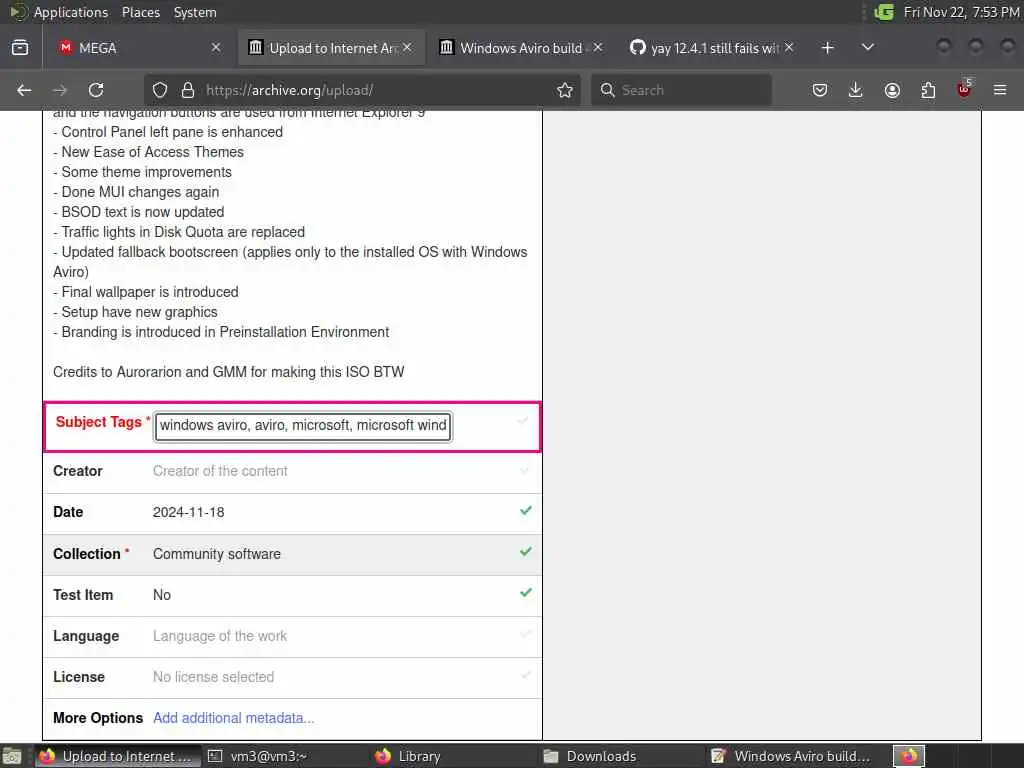Screen dimensions: 1024x768
Task: Open a new browser tab
Action: pos(827,48)
